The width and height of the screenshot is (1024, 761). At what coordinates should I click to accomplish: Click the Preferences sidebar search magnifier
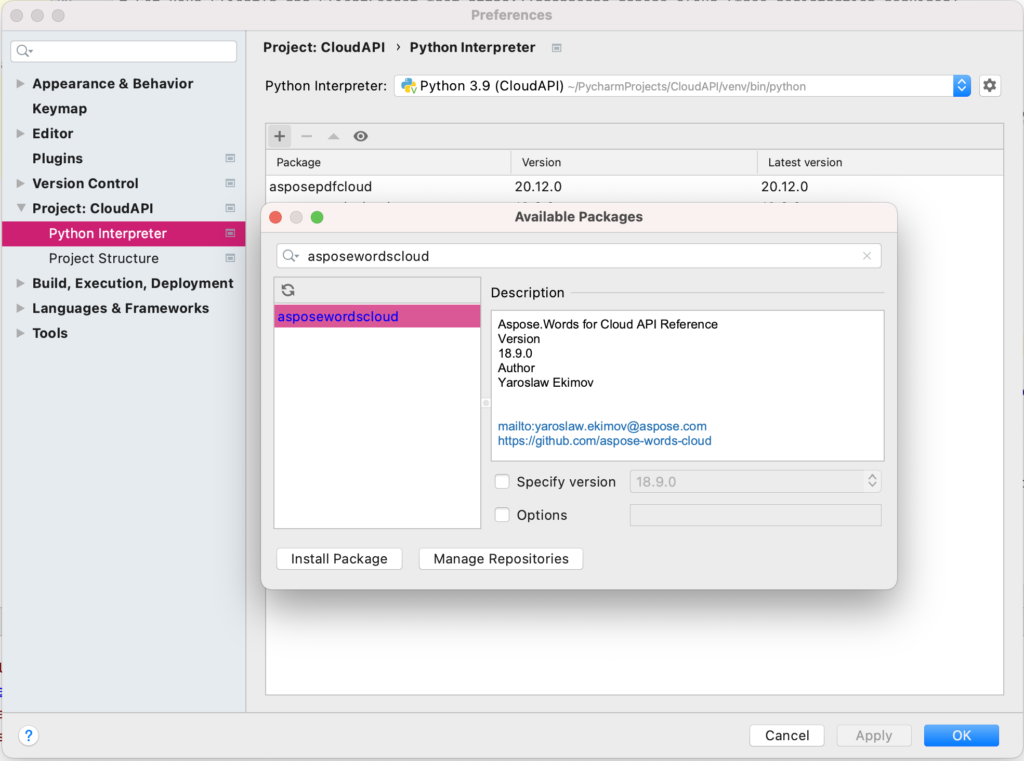point(24,51)
